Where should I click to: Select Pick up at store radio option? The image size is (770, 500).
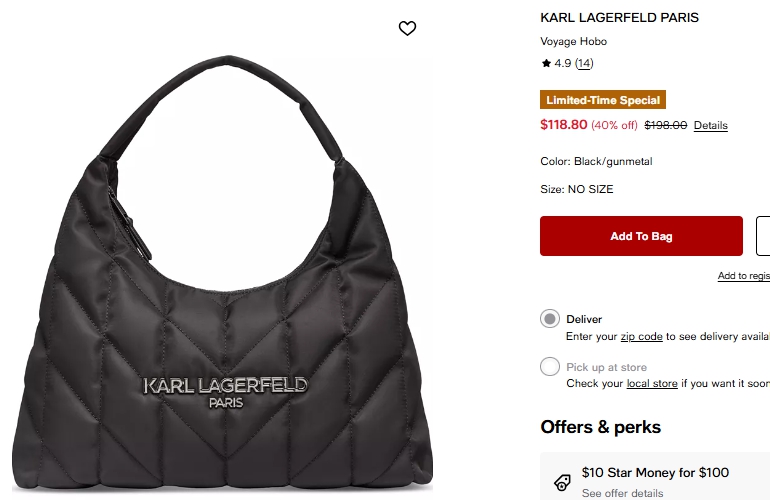(x=550, y=366)
